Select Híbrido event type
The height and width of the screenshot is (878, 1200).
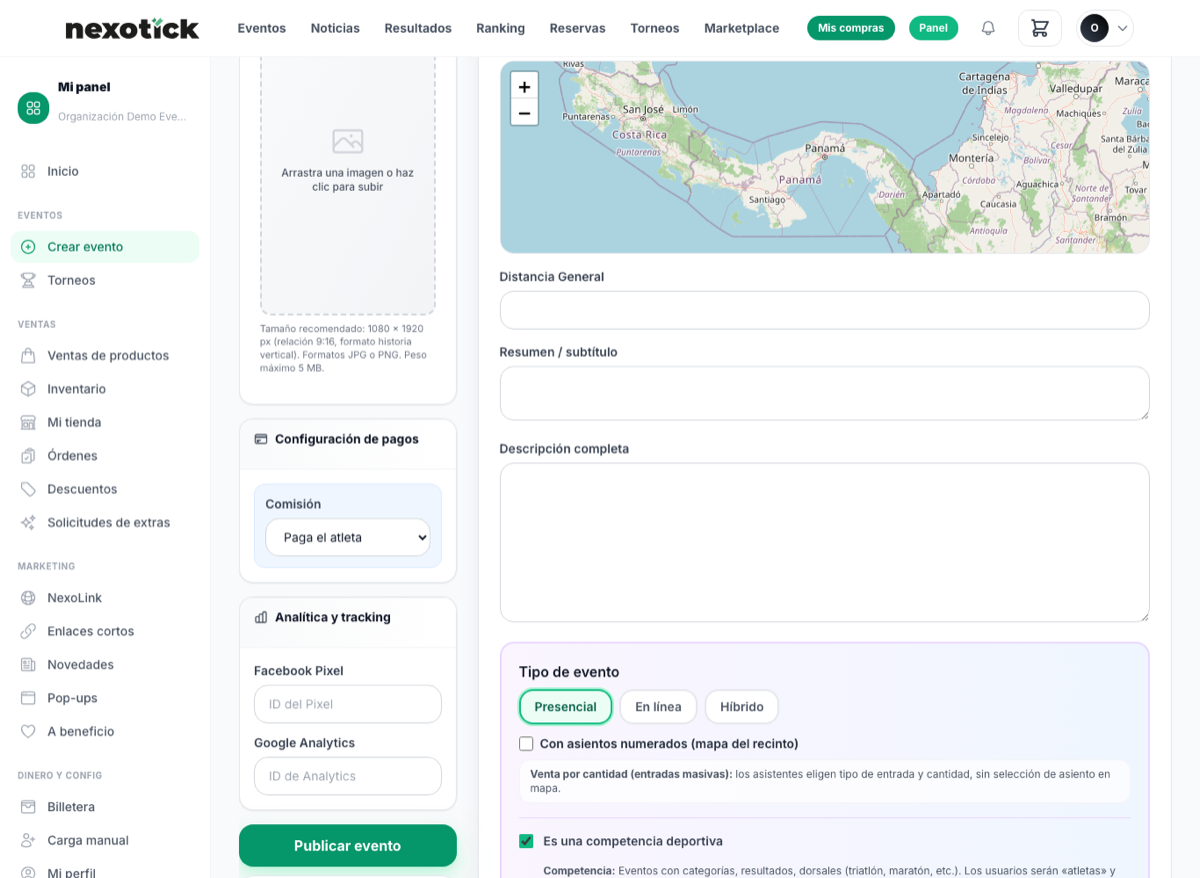(742, 707)
